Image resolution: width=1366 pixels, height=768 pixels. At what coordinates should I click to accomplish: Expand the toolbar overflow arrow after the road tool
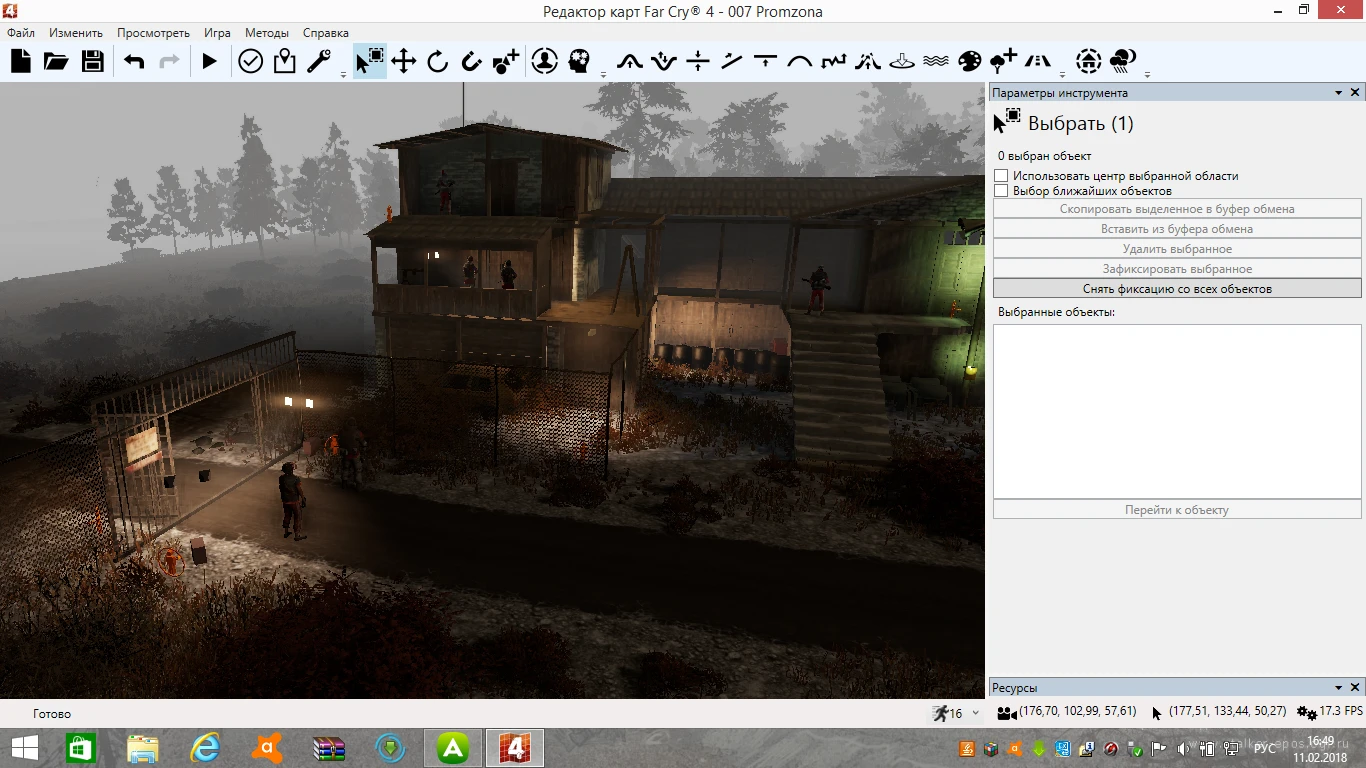(x=1063, y=74)
